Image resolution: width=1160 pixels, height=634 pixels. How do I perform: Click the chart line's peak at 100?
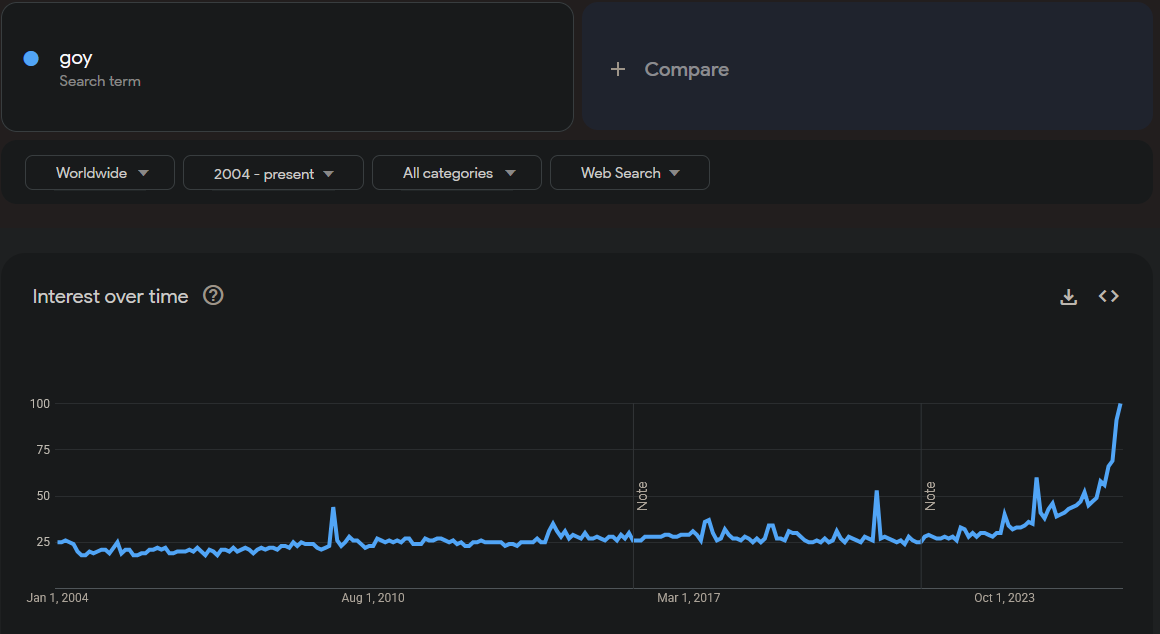1121,405
